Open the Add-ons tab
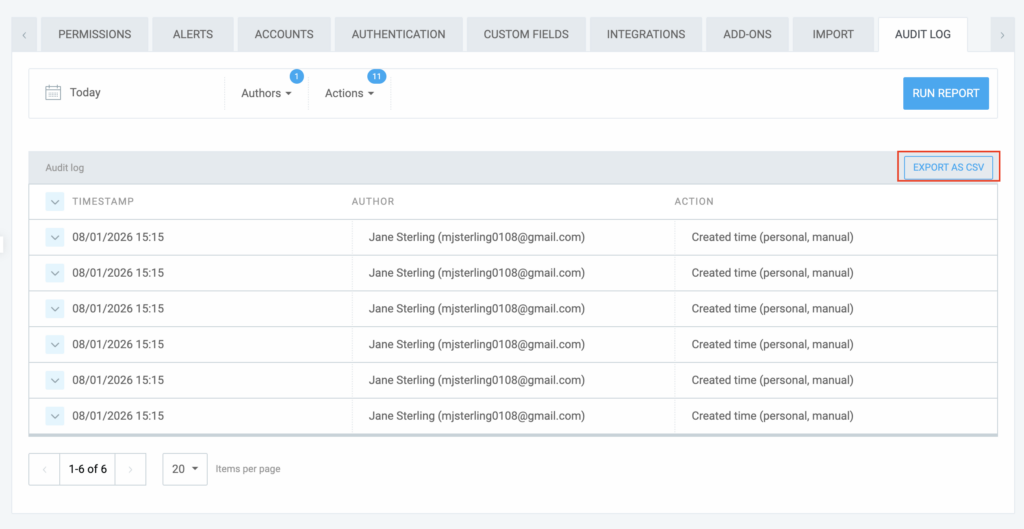This screenshot has height=529, width=1024. 747,34
